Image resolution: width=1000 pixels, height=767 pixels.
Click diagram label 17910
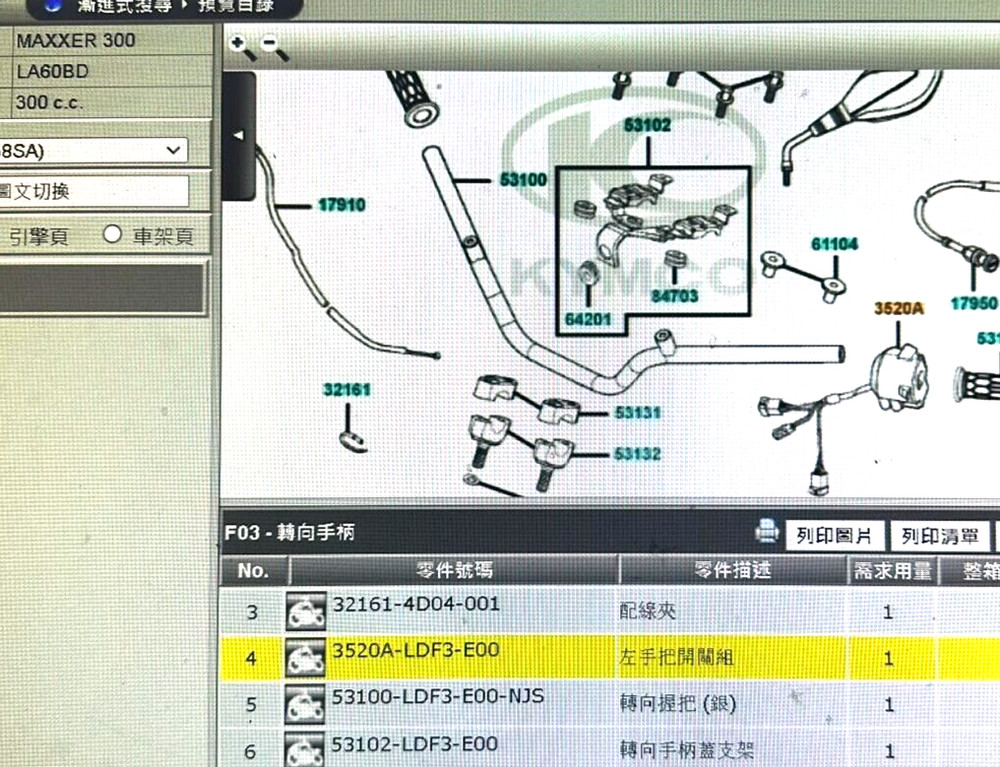342,205
